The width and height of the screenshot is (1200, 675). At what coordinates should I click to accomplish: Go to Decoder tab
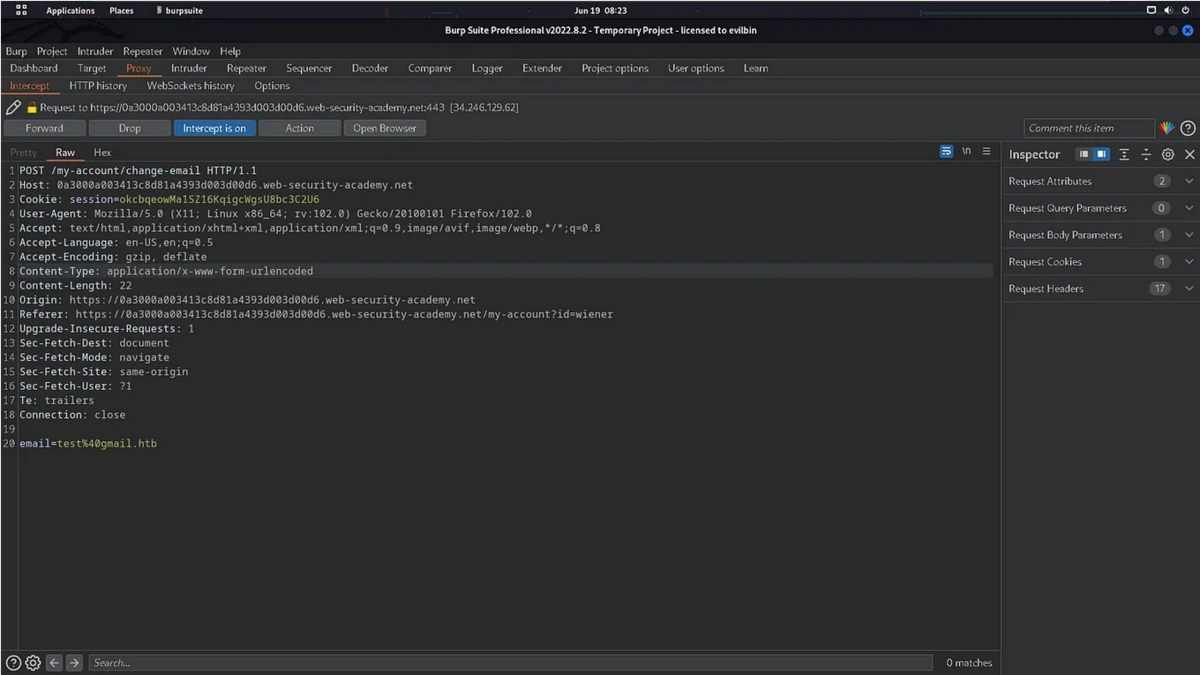[x=370, y=68]
